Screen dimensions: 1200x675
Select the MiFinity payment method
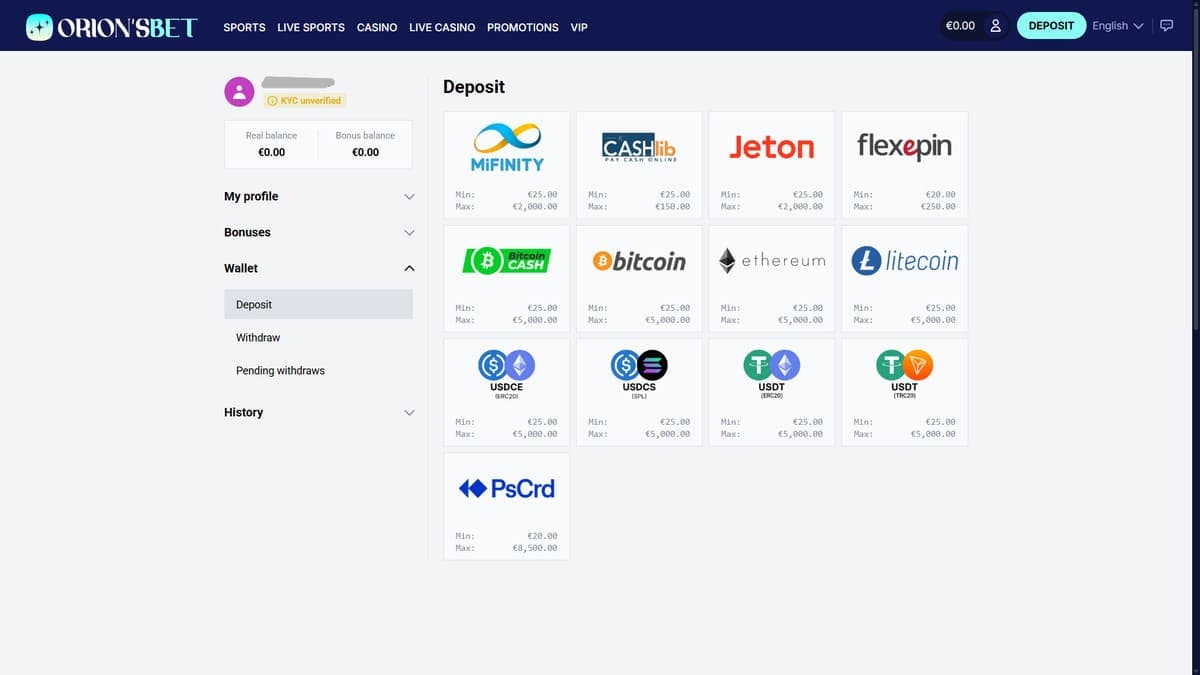(506, 165)
